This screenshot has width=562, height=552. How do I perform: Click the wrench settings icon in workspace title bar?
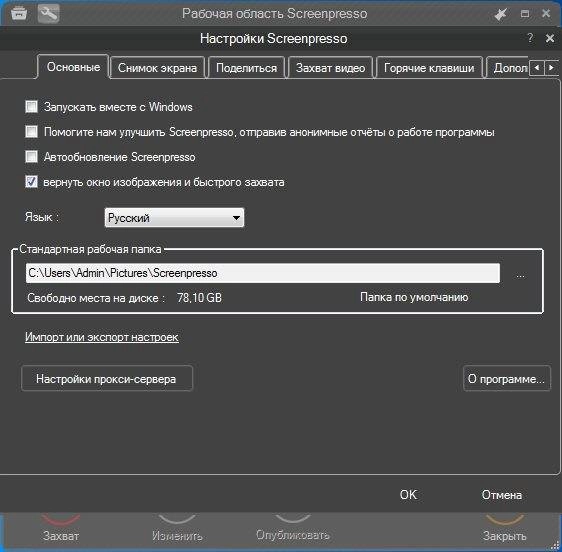click(48, 14)
